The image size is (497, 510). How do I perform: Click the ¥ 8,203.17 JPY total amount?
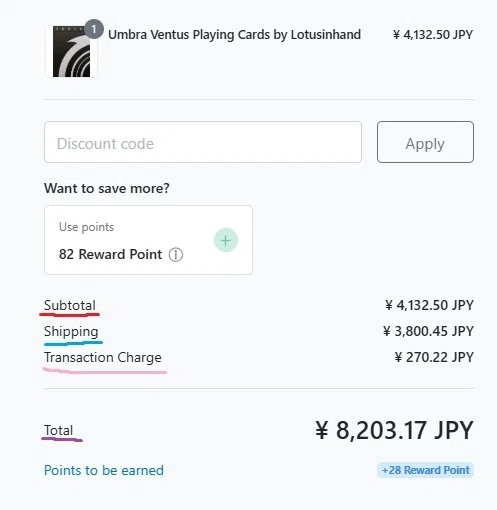[394, 430]
